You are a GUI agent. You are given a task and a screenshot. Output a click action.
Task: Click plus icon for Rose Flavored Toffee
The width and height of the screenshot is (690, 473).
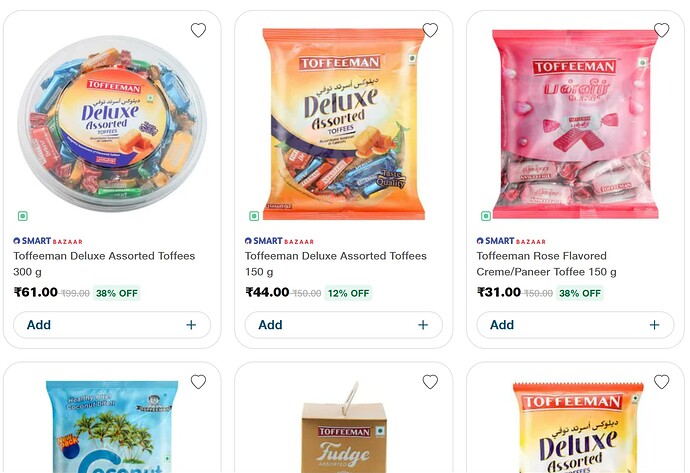click(654, 325)
